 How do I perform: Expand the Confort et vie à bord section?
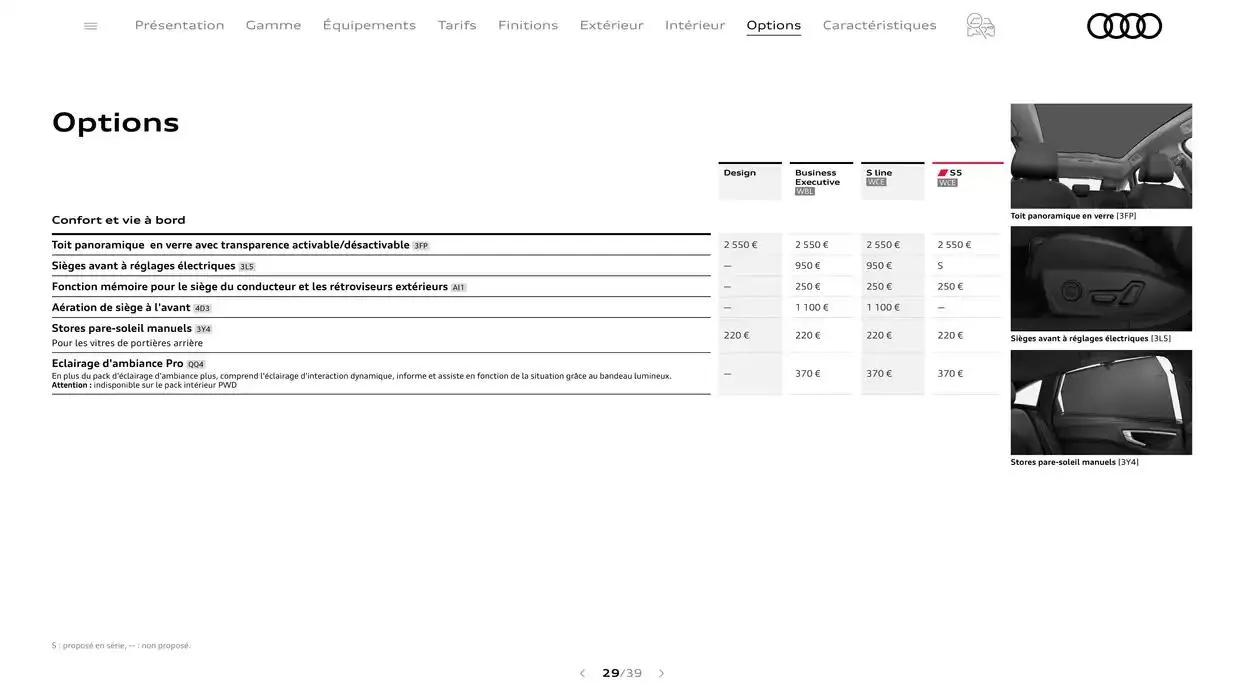(118, 219)
